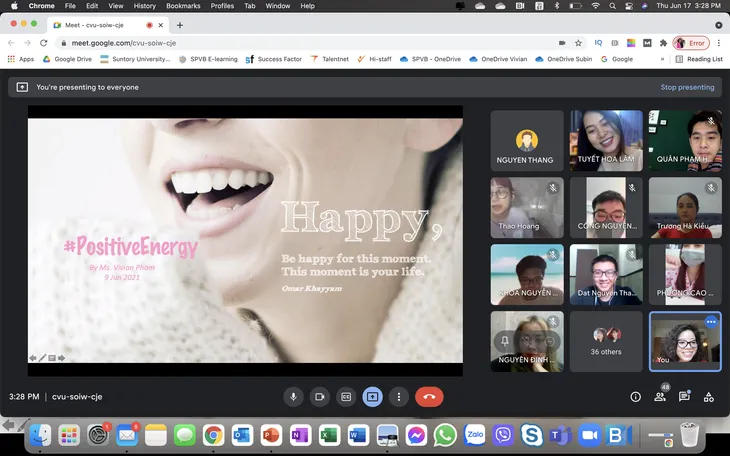
Task: Select the 36 others tile
Action: tap(606, 341)
